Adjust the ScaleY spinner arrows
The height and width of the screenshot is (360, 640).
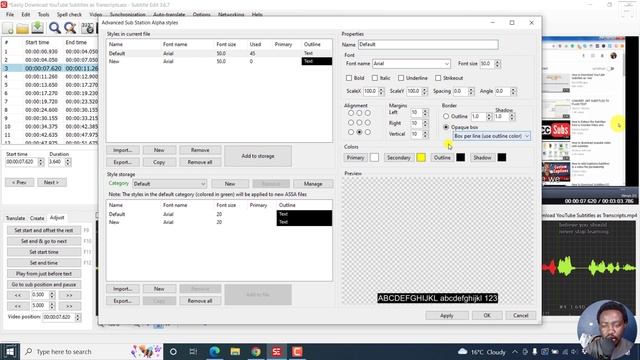(424, 91)
